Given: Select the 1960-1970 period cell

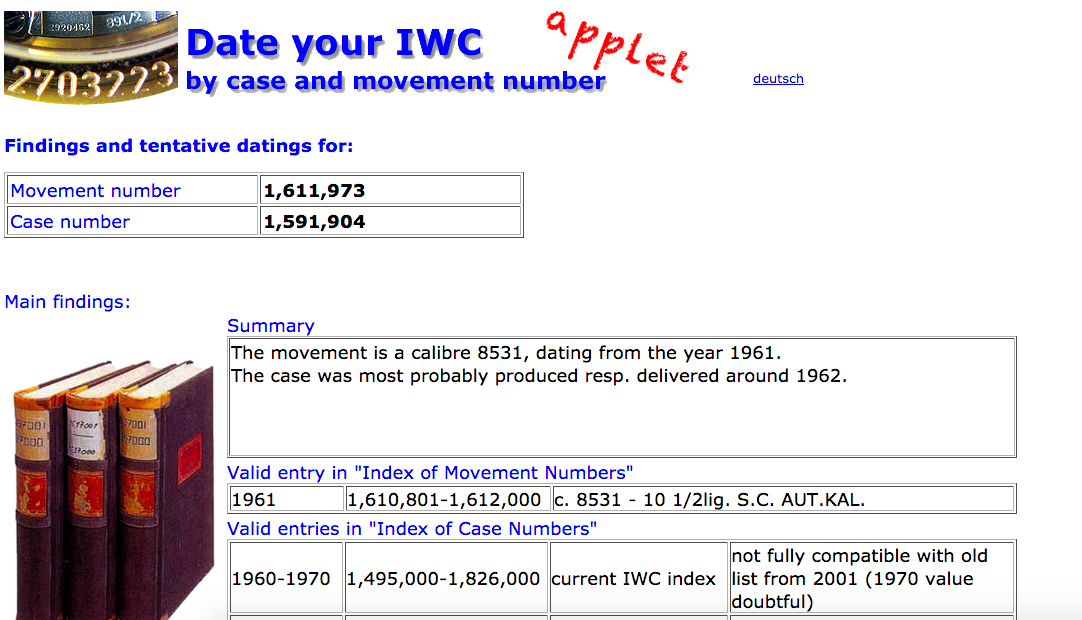Looking at the screenshot, I should 286,578.
